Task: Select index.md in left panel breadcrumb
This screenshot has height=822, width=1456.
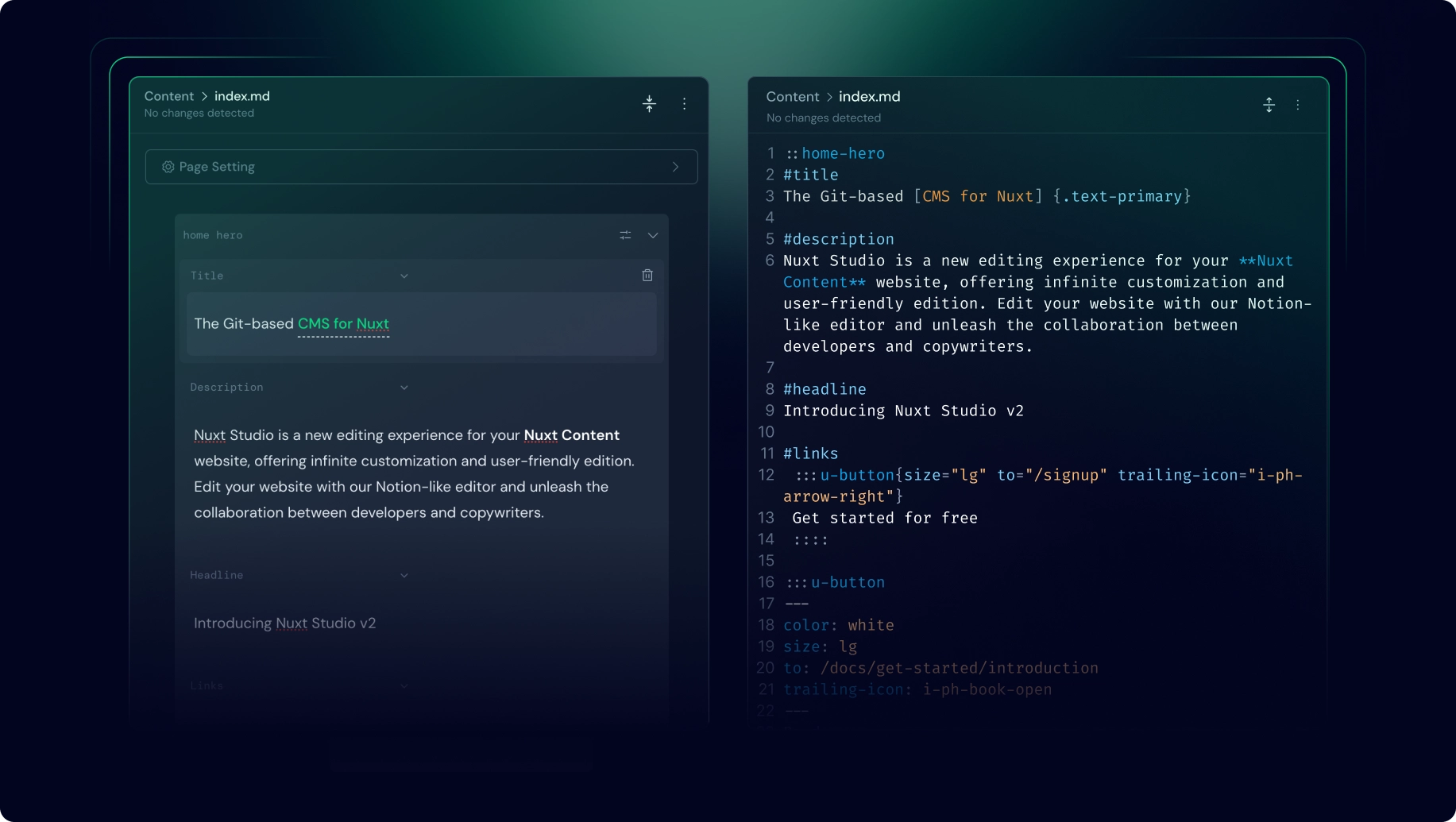Action: (241, 96)
